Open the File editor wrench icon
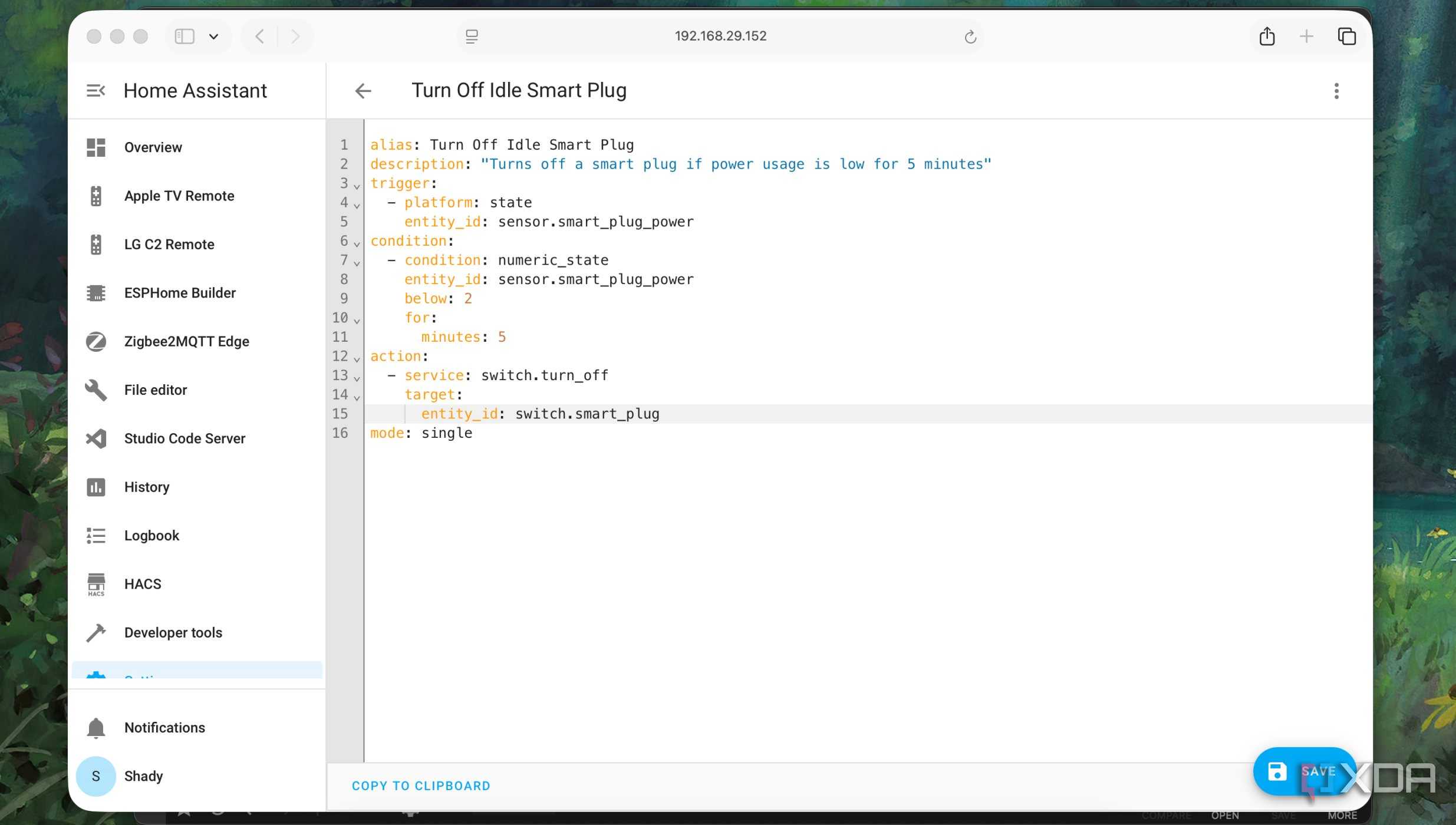Viewport: 1456px width, 825px height. click(95, 390)
